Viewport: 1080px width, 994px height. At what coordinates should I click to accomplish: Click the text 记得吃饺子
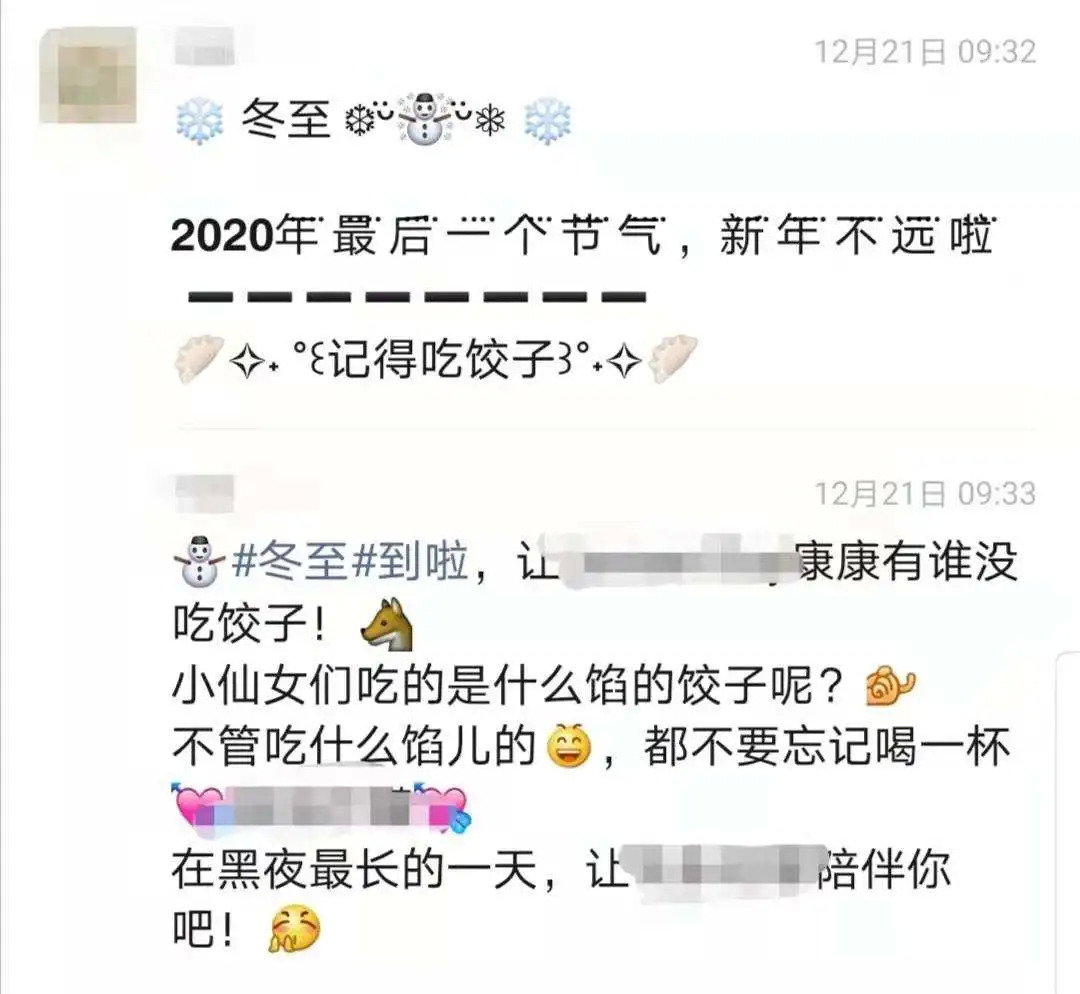pyautogui.click(x=442, y=359)
